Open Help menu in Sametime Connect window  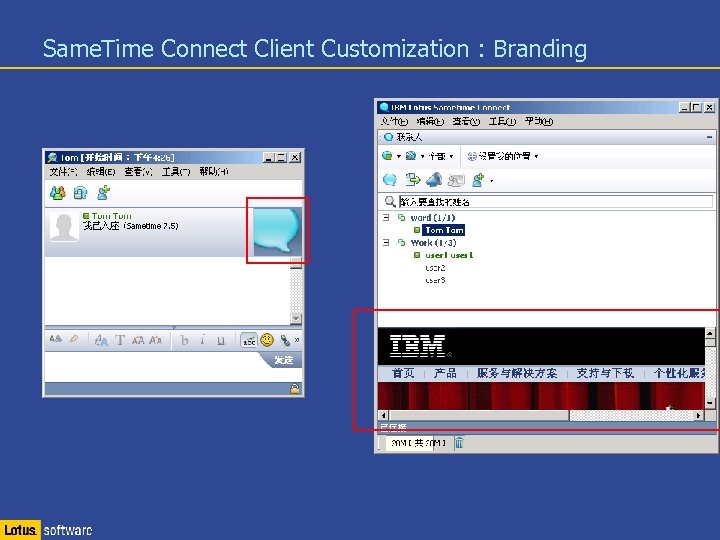point(539,121)
